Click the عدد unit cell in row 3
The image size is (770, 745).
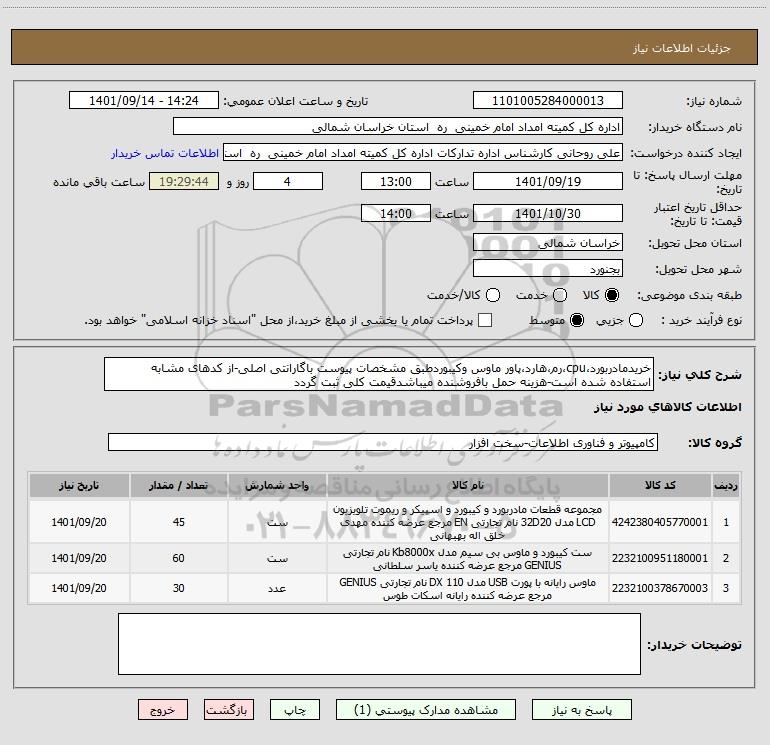(x=277, y=588)
